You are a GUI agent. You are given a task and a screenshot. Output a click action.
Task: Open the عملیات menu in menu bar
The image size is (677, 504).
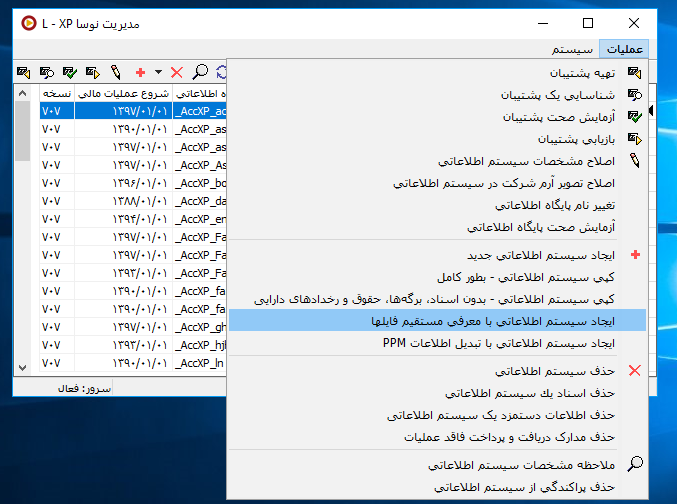[x=627, y=48]
